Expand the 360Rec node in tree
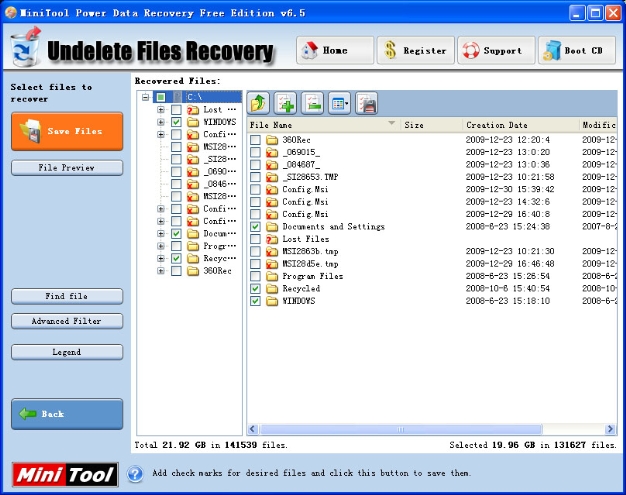 (161, 271)
